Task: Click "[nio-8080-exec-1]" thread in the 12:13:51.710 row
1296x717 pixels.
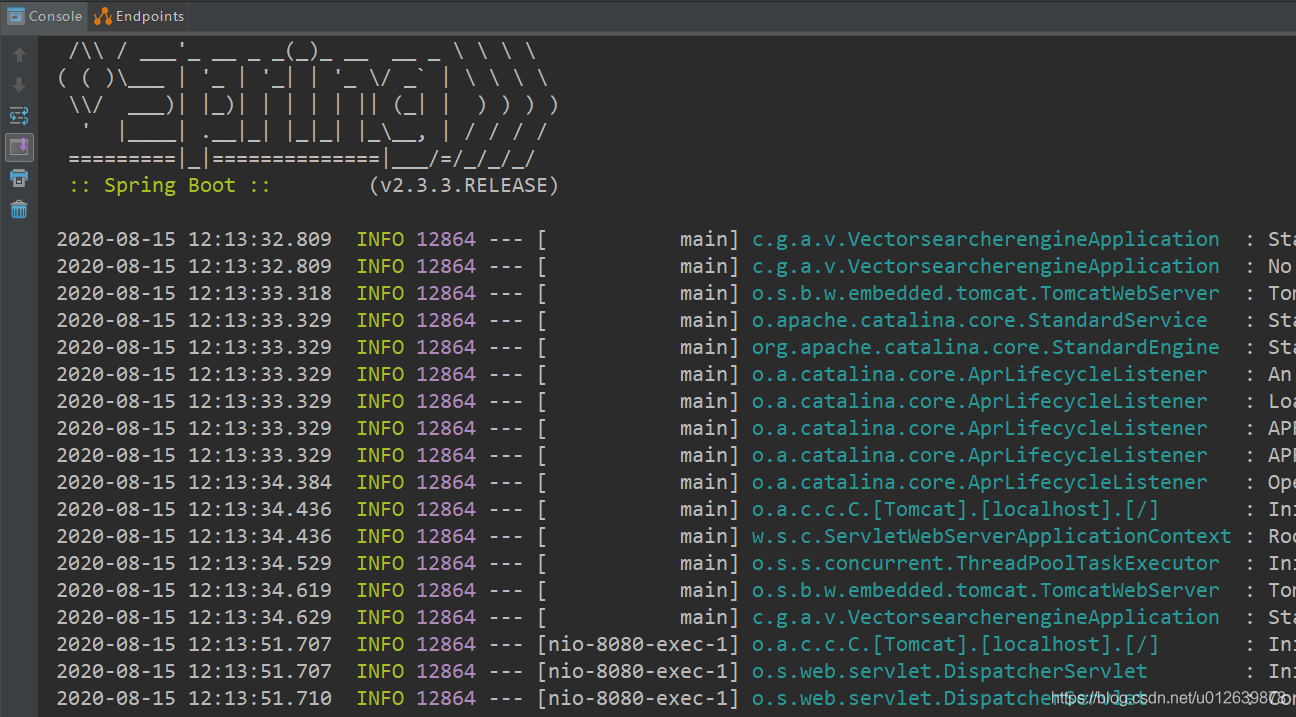Action: point(638,698)
